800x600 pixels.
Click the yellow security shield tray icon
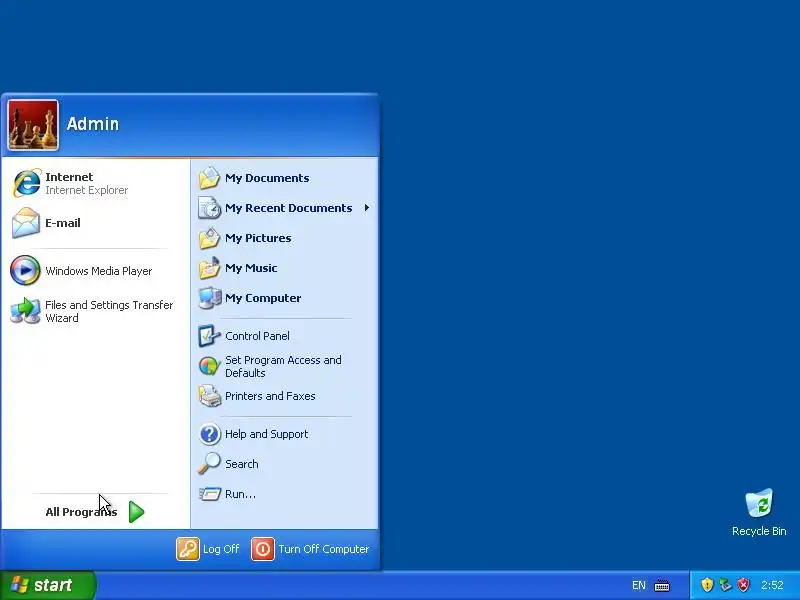pyautogui.click(x=707, y=585)
